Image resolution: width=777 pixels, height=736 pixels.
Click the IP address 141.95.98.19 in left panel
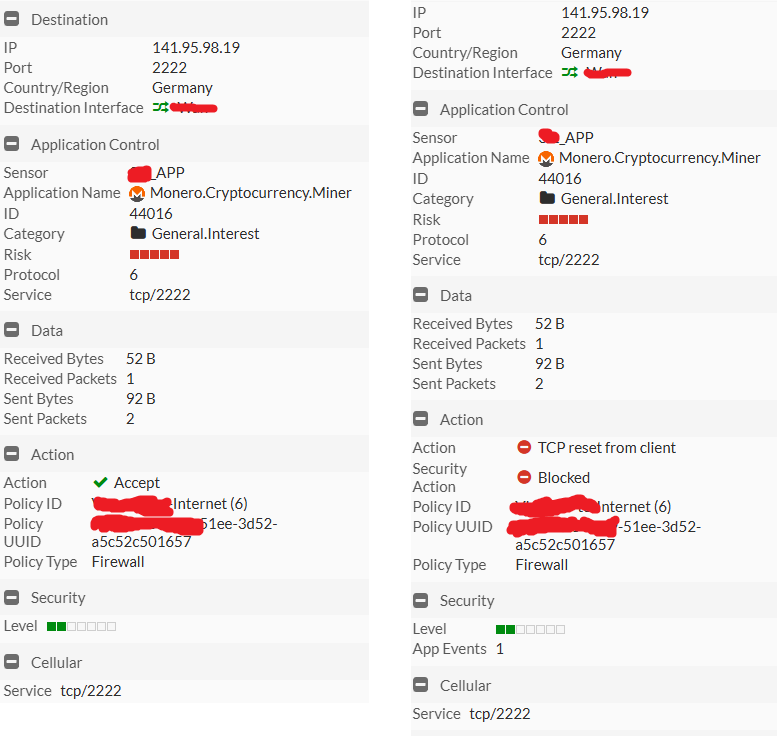(x=196, y=47)
